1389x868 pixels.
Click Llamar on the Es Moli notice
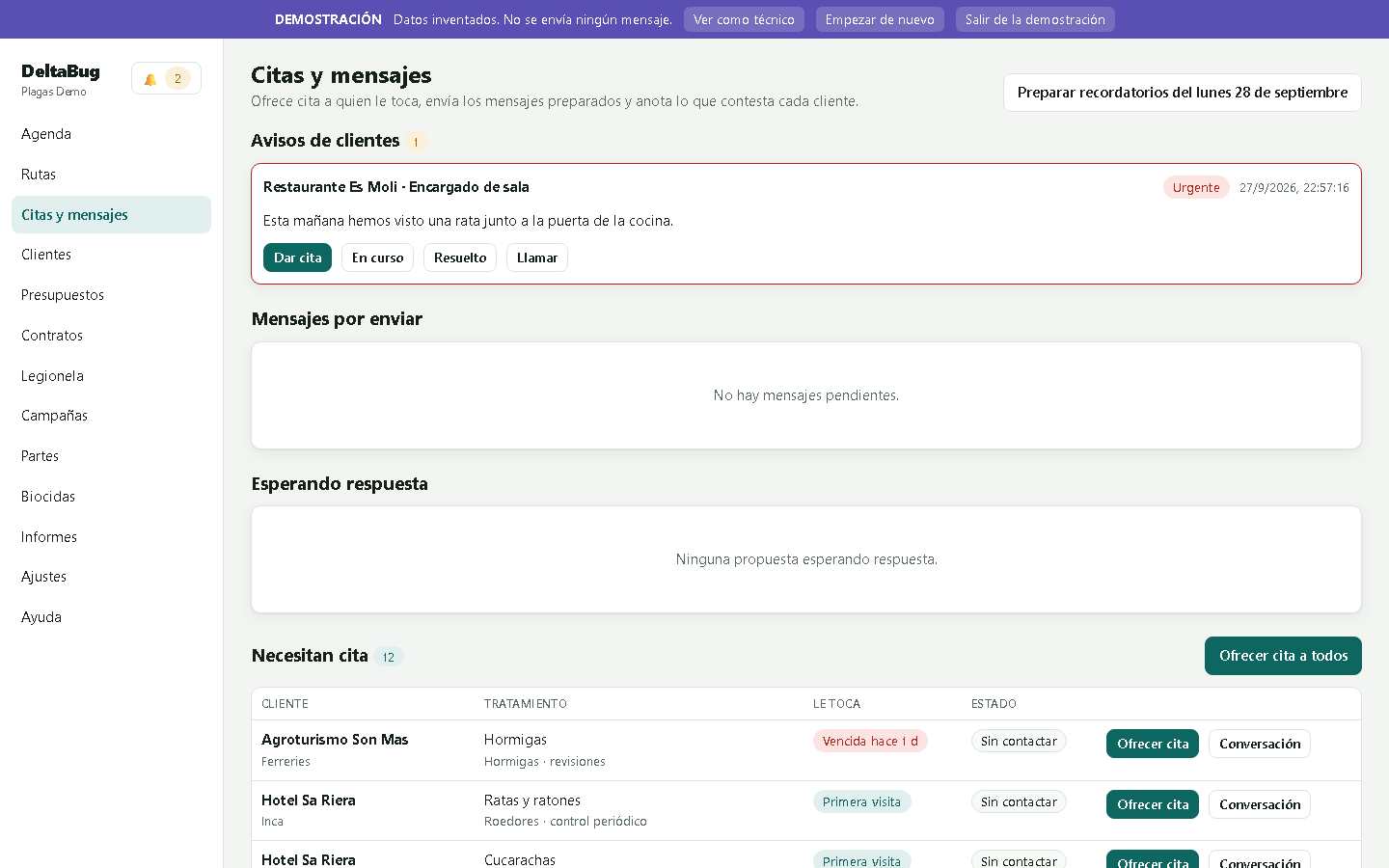coord(537,258)
